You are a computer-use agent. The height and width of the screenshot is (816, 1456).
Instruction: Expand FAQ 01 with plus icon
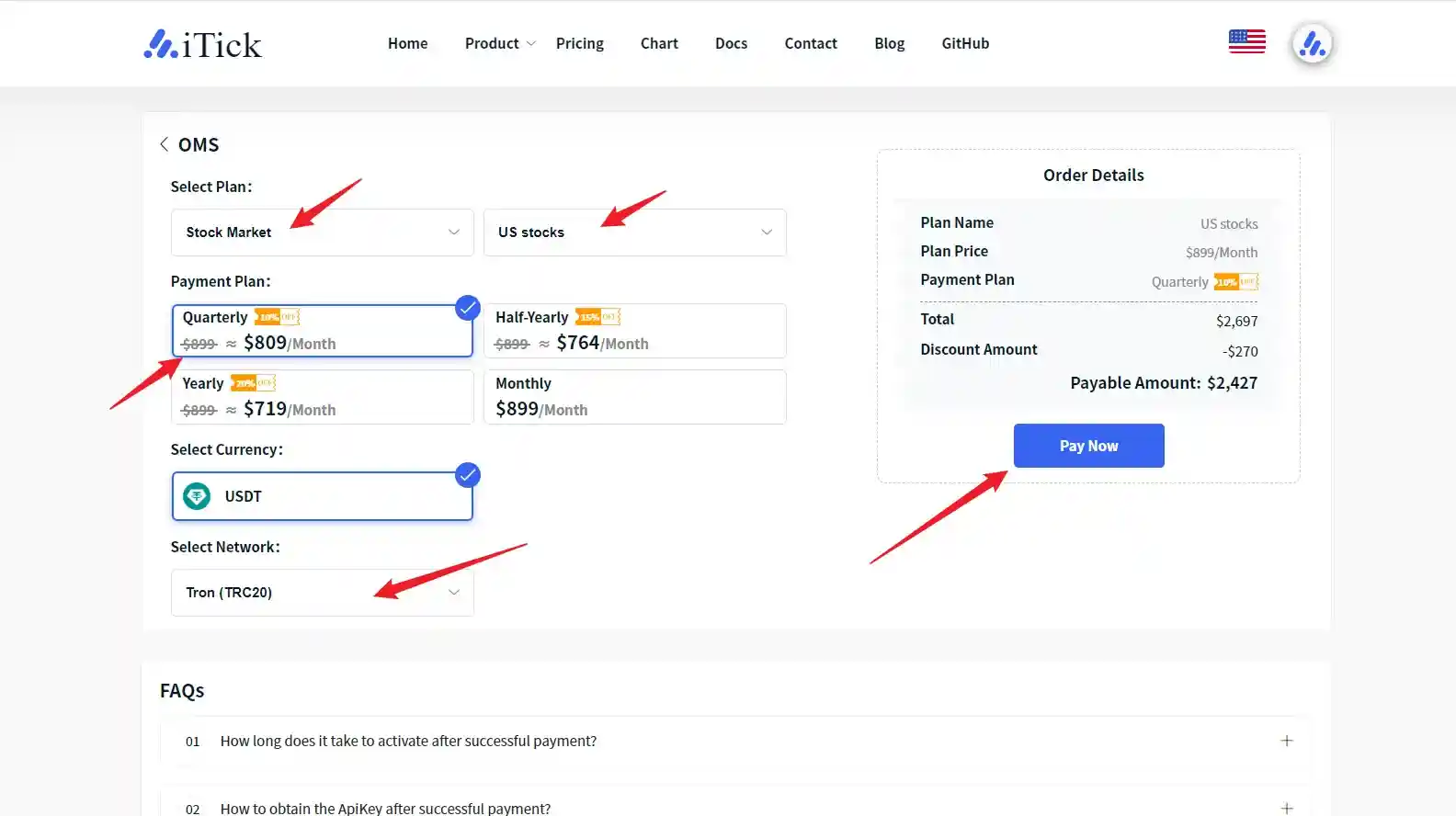(x=1286, y=741)
